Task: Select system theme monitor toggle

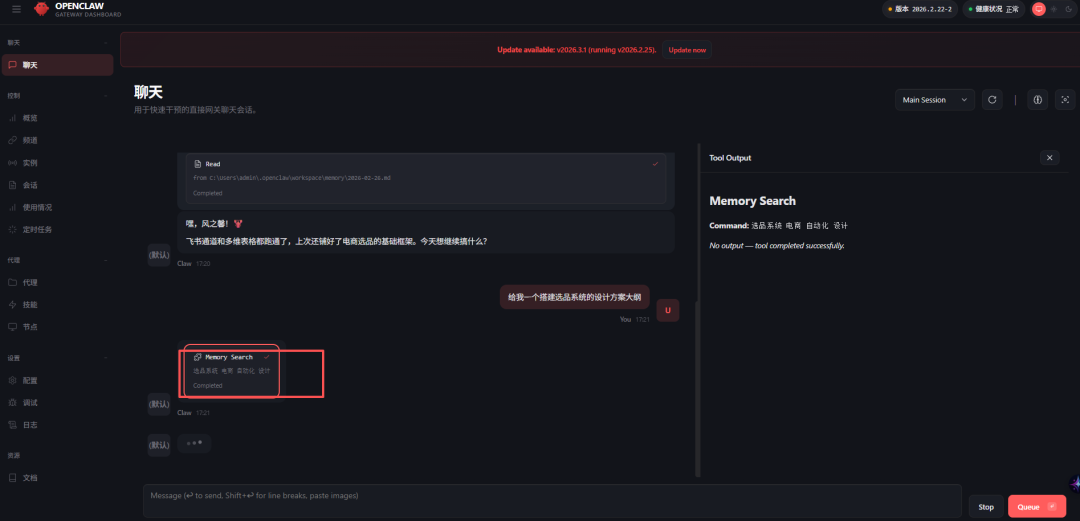Action: (x=1039, y=9)
